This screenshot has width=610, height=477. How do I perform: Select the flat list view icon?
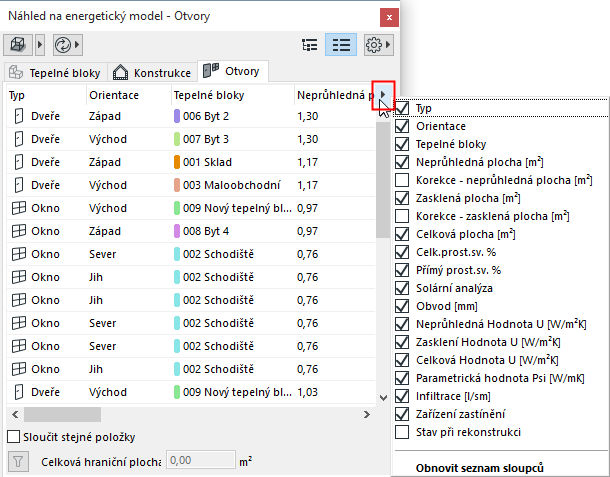click(341, 45)
